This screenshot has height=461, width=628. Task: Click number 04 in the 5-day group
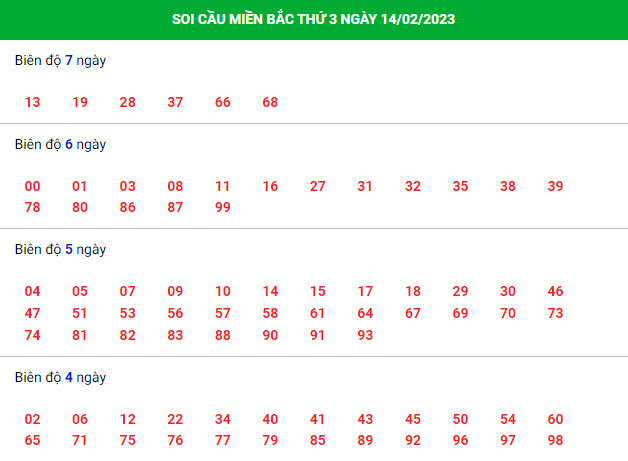pos(32,291)
